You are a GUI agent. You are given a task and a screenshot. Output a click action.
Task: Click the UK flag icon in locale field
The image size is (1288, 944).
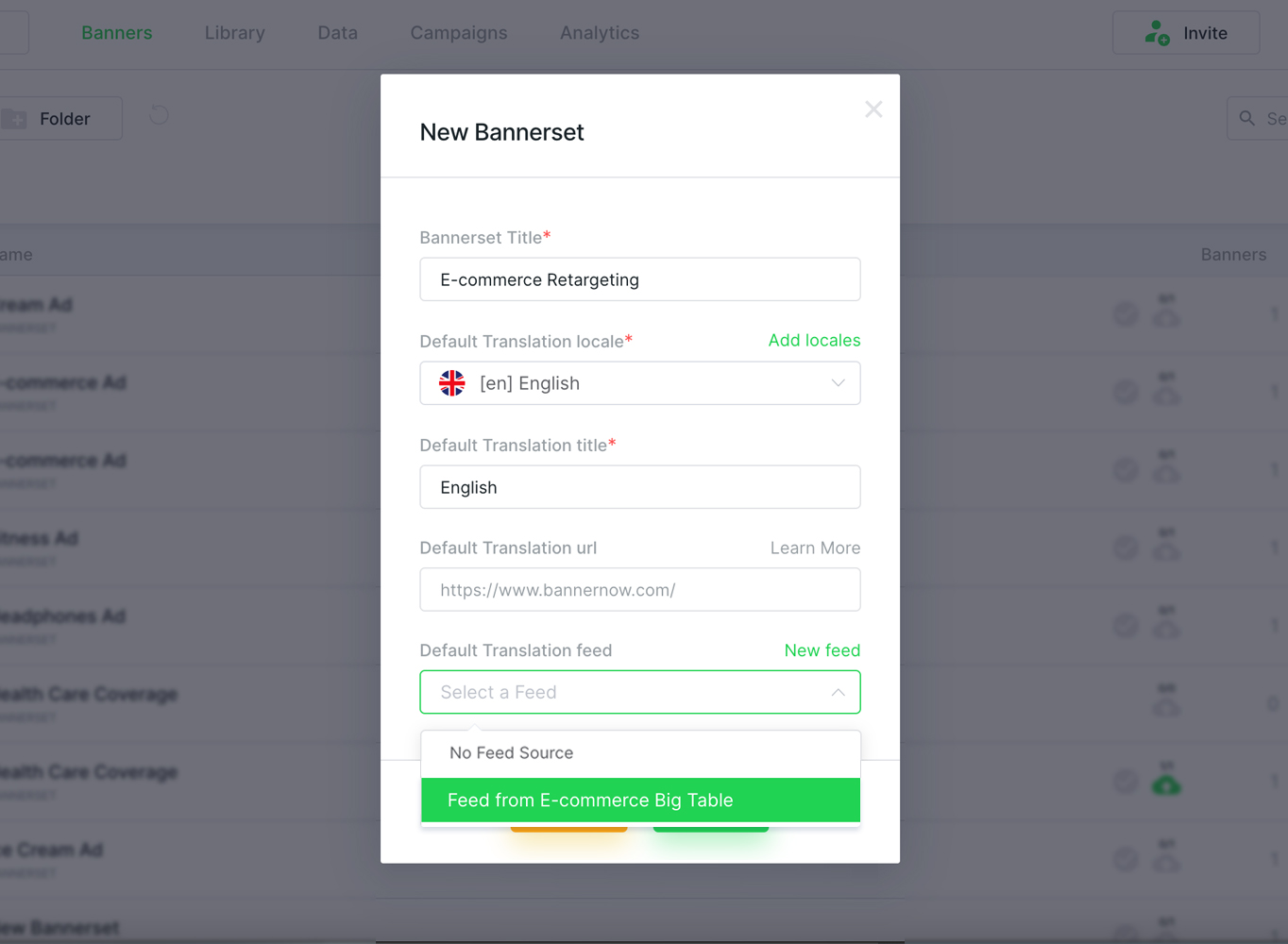pyautogui.click(x=452, y=383)
